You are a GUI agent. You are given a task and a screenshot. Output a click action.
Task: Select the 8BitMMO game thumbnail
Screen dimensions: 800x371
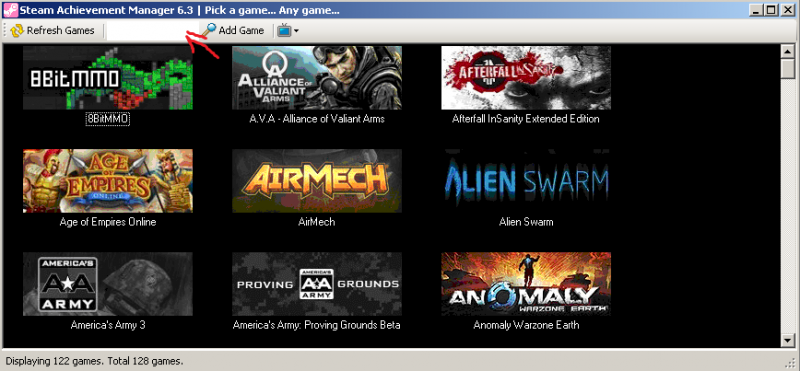click(x=108, y=78)
